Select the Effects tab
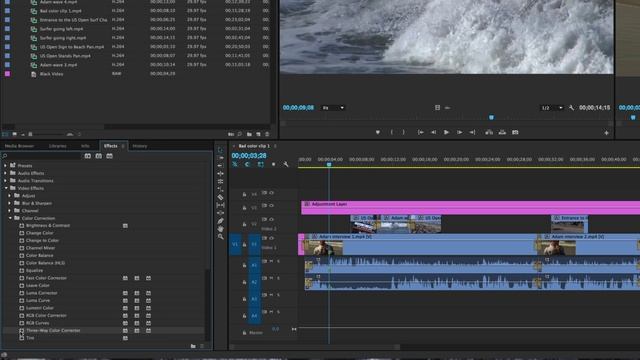Screen dimensions: 640x360 pyautogui.click(x=111, y=146)
